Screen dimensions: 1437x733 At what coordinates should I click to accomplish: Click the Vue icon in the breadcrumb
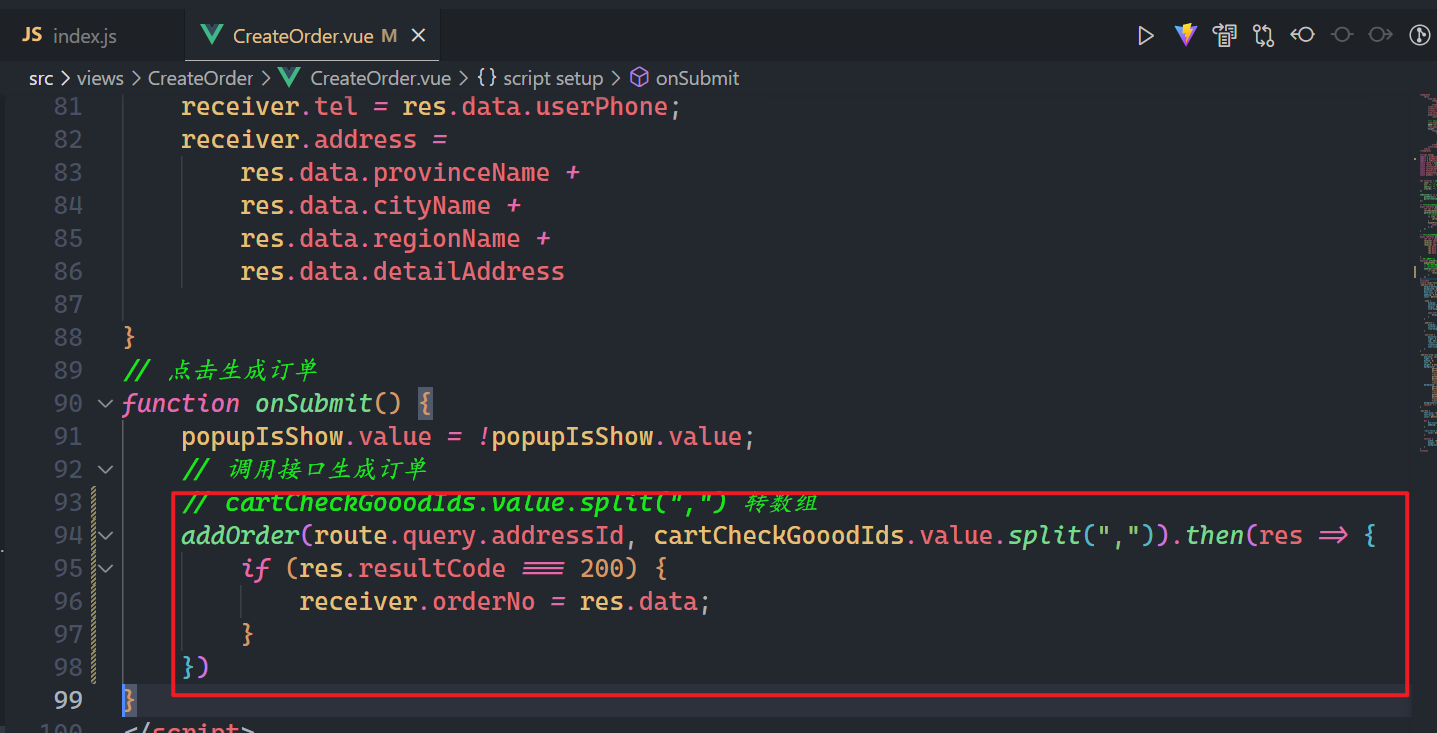[289, 78]
